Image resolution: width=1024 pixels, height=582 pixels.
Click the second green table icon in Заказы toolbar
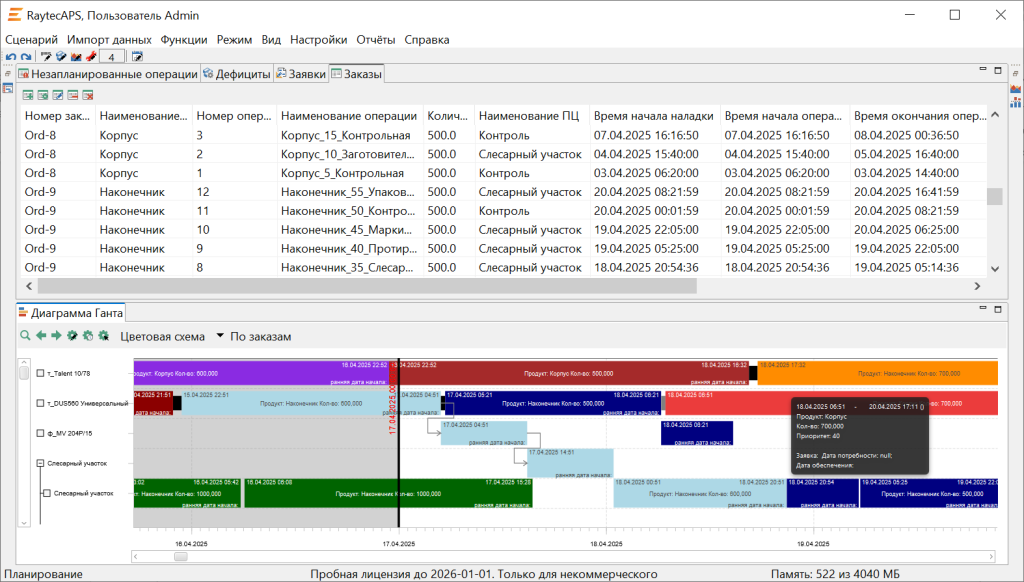[x=43, y=95]
